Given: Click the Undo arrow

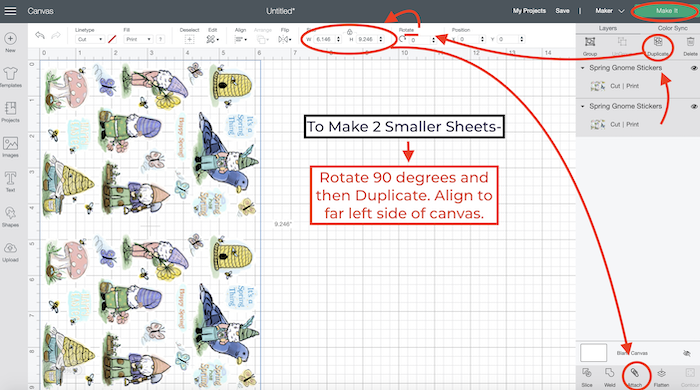Looking at the screenshot, I should [40, 36].
